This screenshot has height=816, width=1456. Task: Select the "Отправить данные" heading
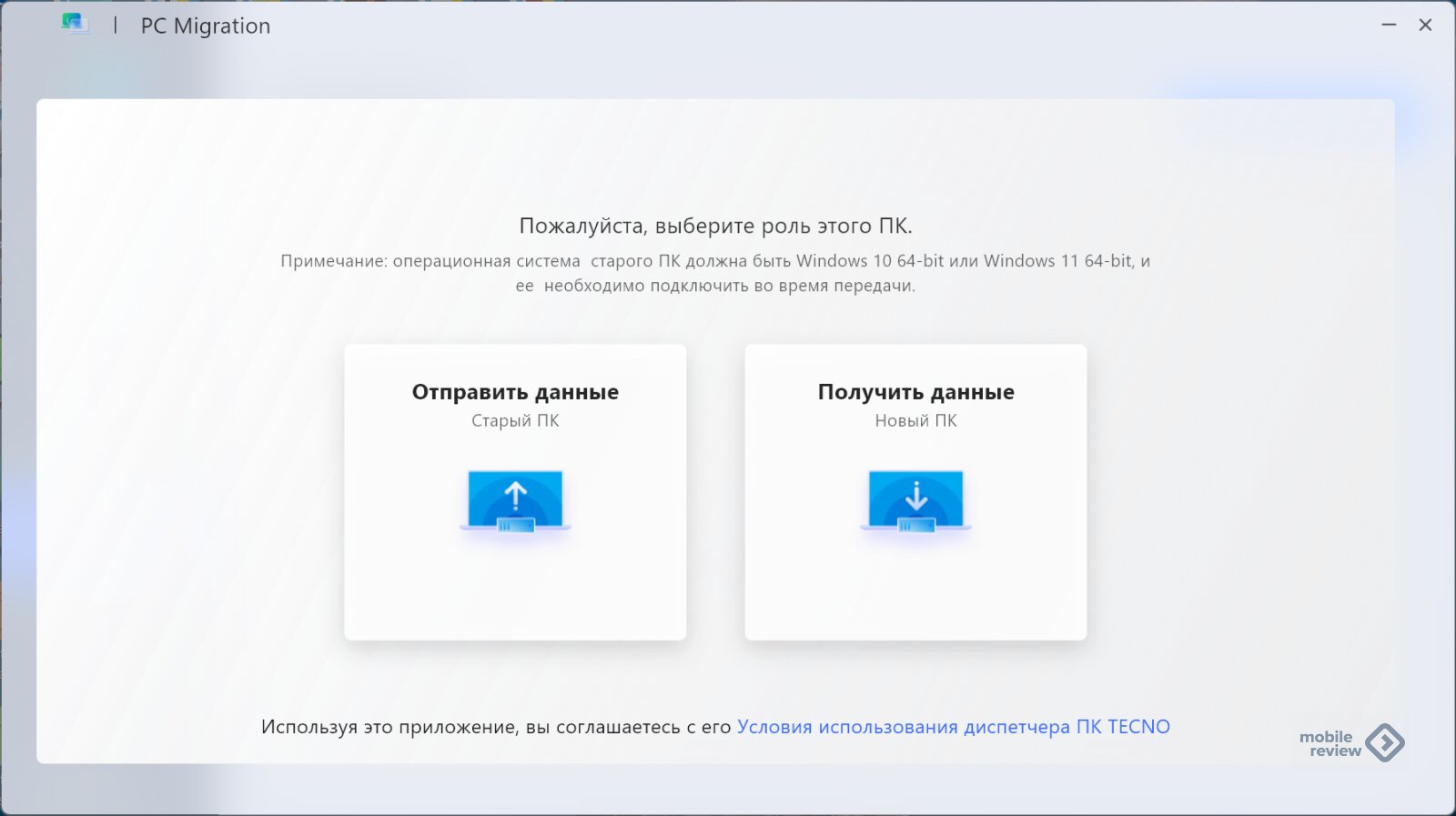[x=515, y=392]
